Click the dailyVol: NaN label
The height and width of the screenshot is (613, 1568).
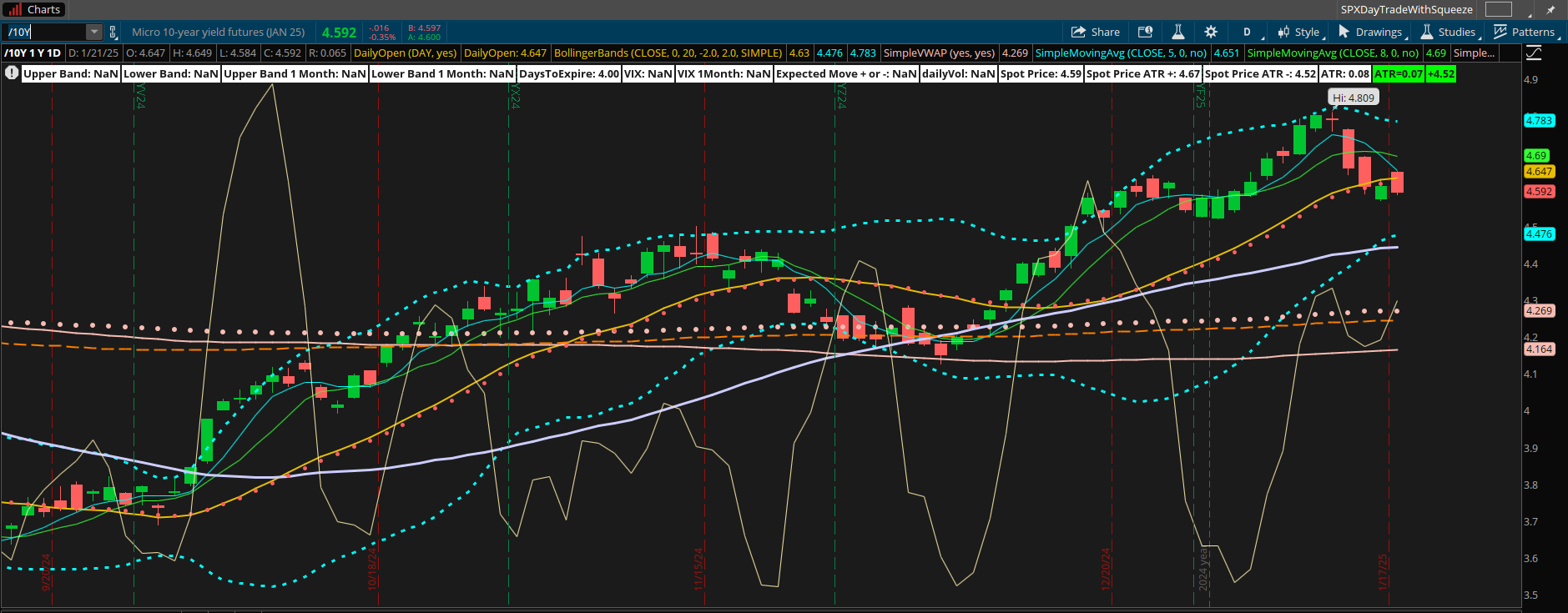point(959,73)
